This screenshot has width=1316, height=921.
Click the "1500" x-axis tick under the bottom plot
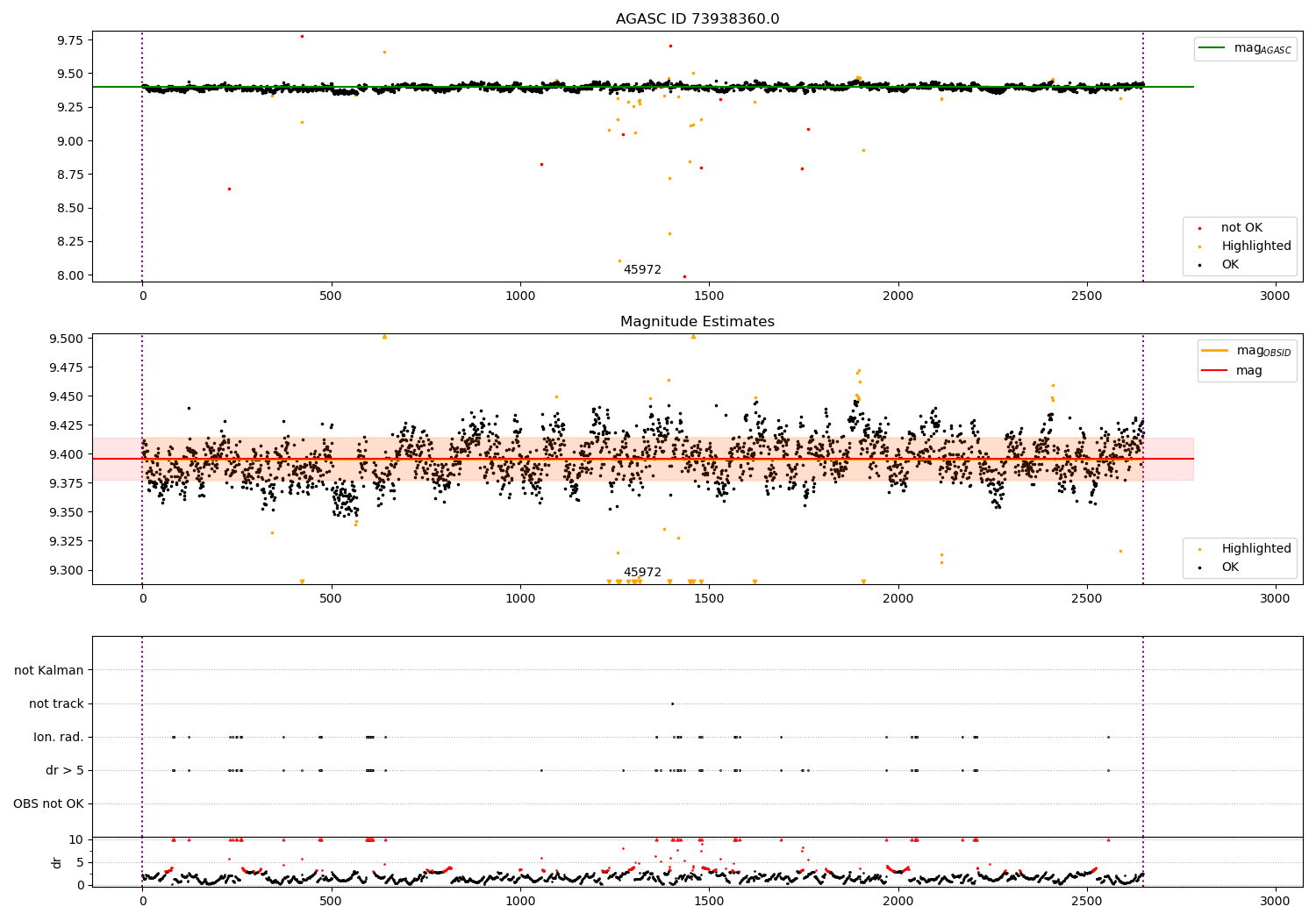[709, 902]
